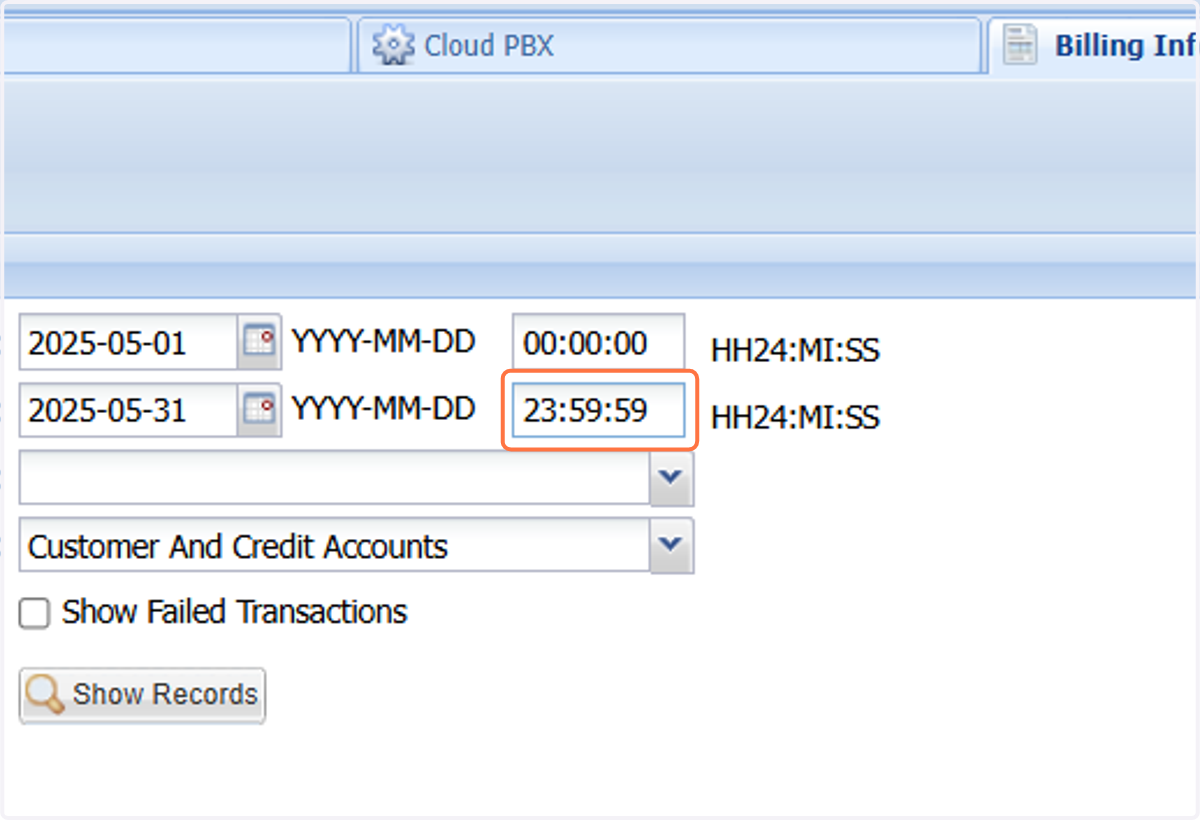Switch to the Cloud PBX tab
This screenshot has height=820, width=1200.
pos(667,46)
